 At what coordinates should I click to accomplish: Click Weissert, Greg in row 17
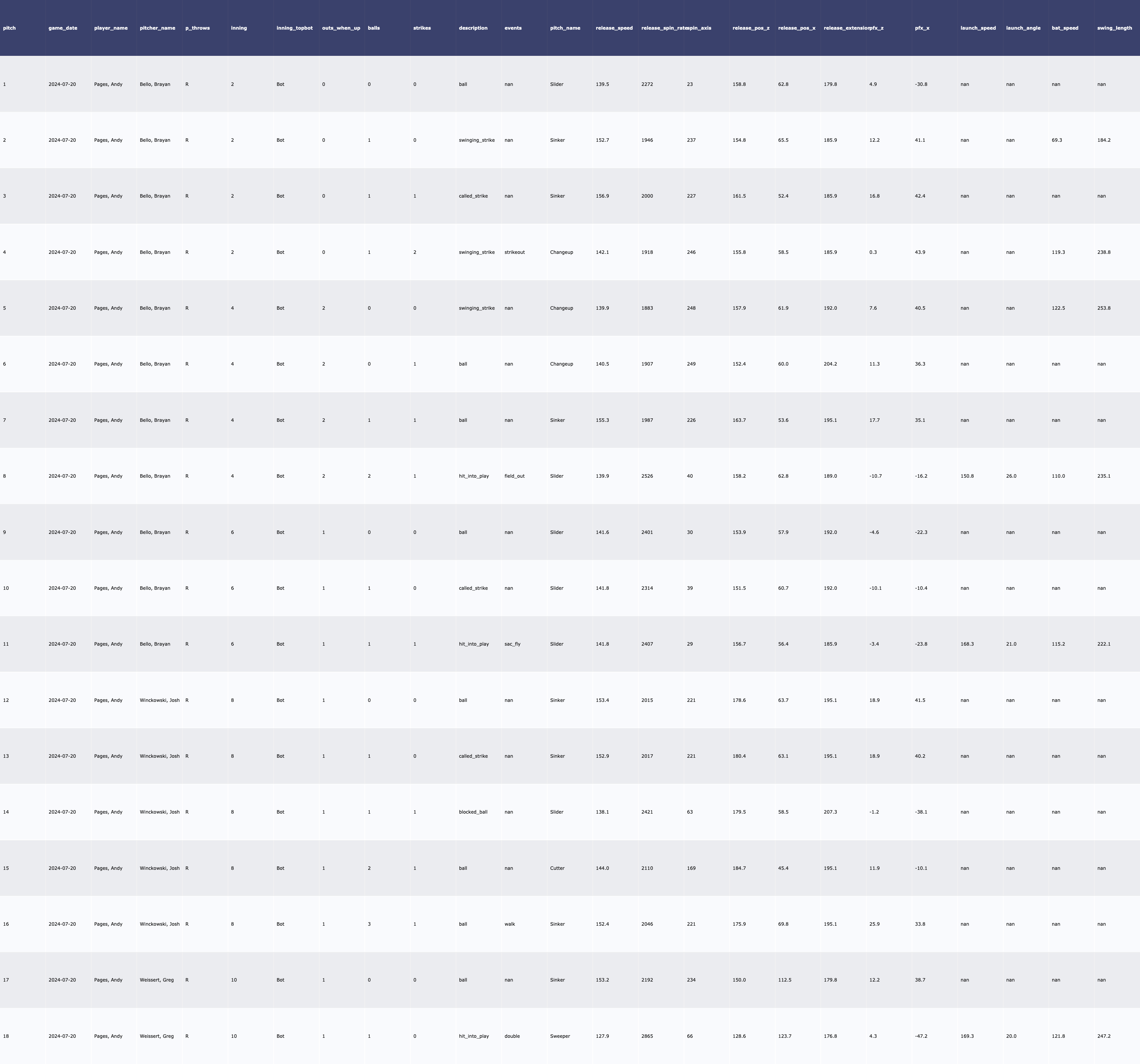[157, 980]
